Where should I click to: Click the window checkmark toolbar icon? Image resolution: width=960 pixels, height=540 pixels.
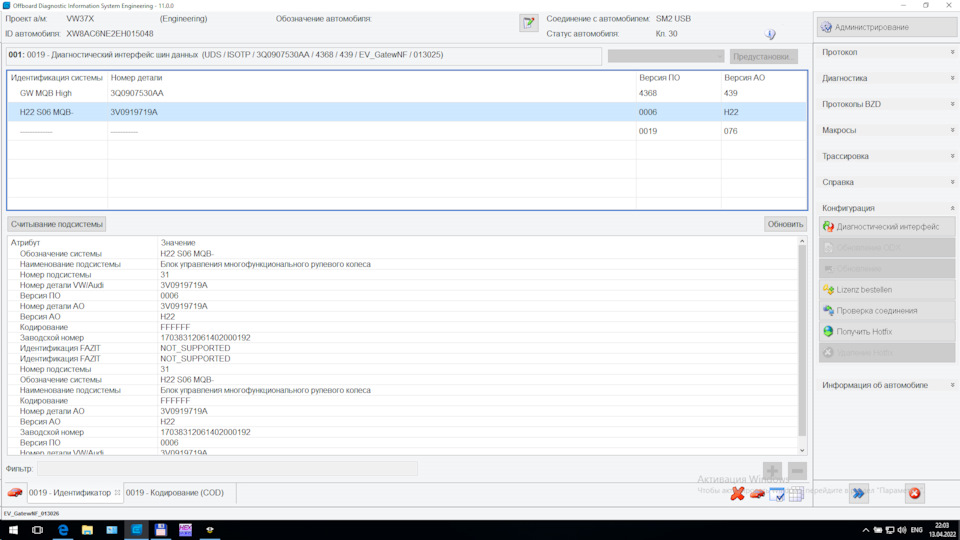(777, 494)
